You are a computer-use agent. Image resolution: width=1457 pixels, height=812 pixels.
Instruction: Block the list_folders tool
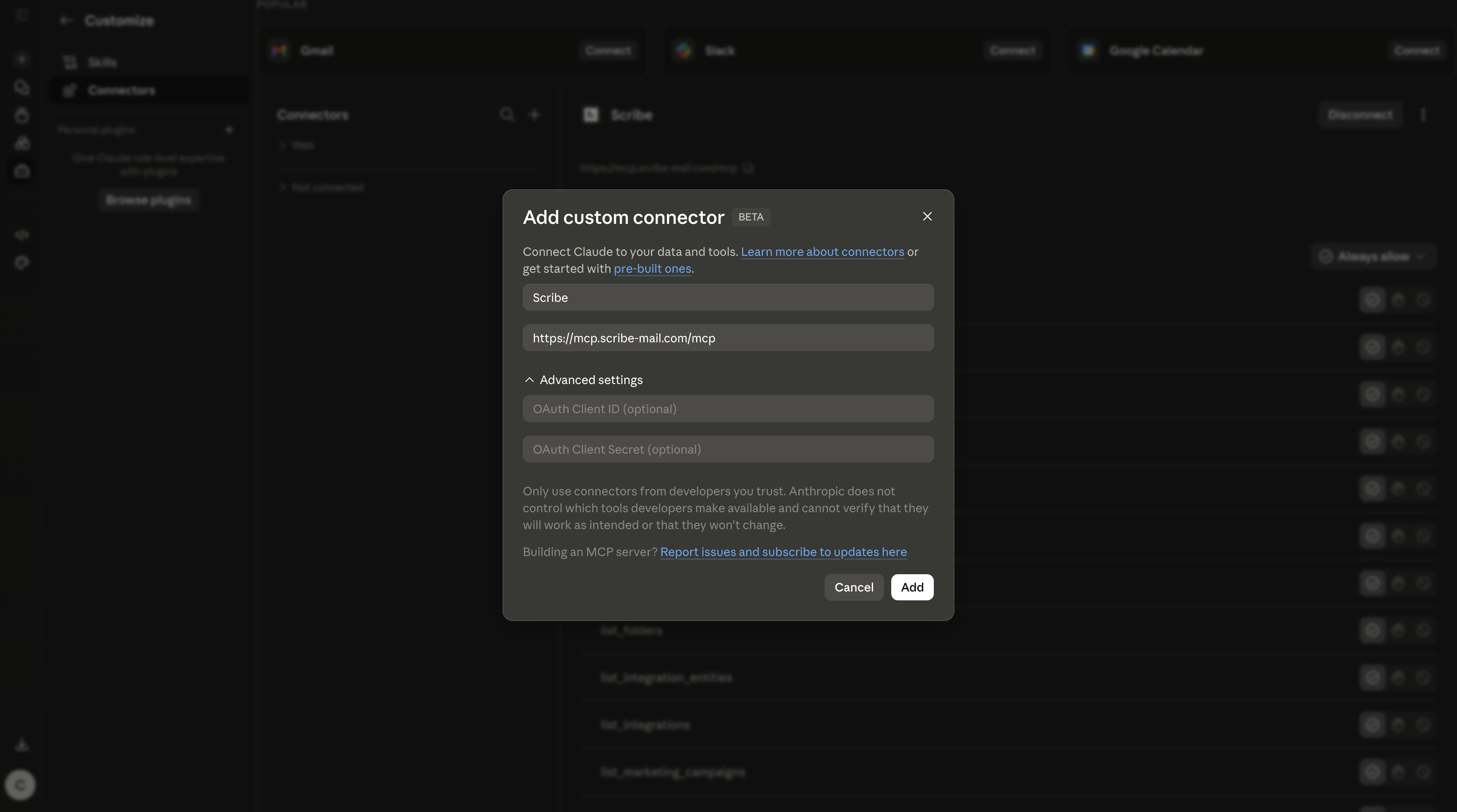1423,630
